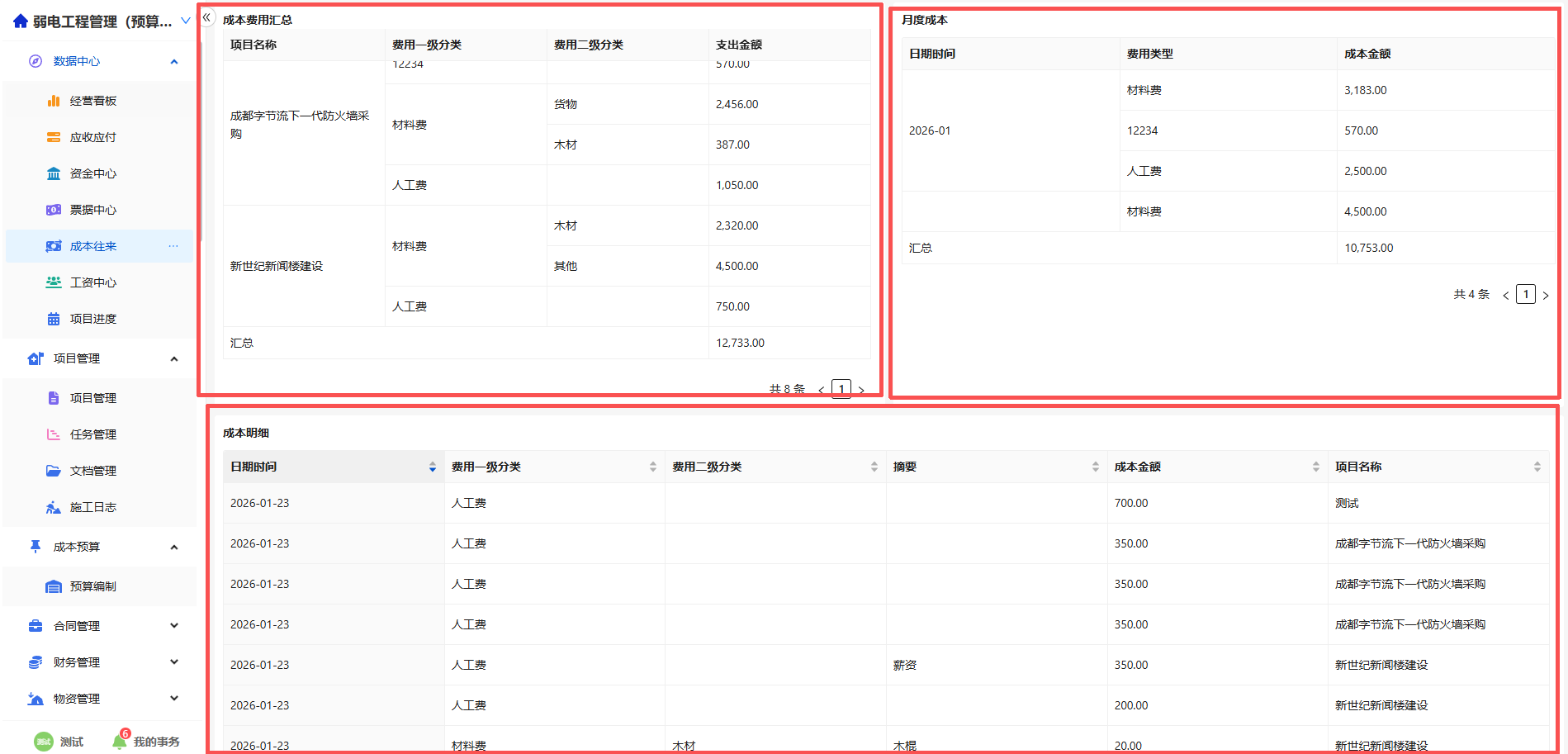
Task: Click the 经营看板 bar chart icon
Action: pyautogui.click(x=54, y=101)
